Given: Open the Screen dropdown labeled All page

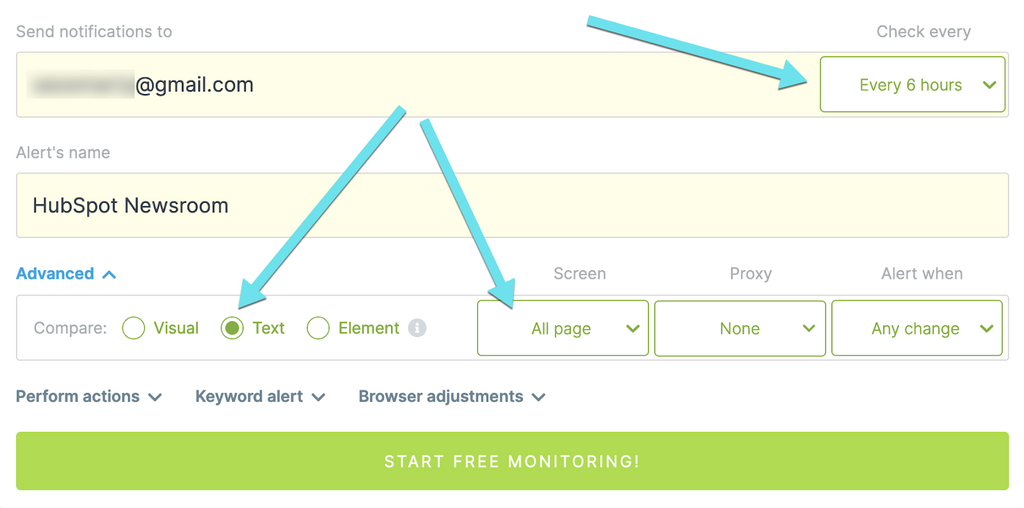Looking at the screenshot, I should click(562, 328).
